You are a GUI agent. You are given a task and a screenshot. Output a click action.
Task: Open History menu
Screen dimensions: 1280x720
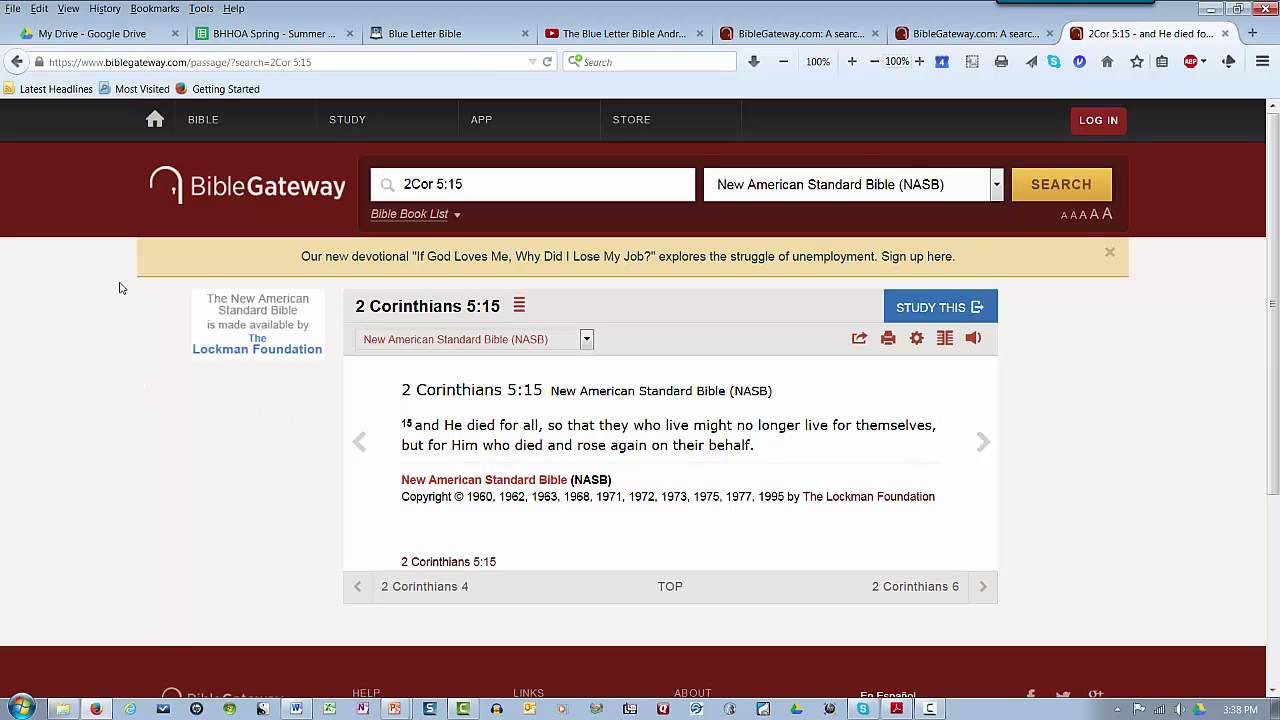[x=104, y=8]
